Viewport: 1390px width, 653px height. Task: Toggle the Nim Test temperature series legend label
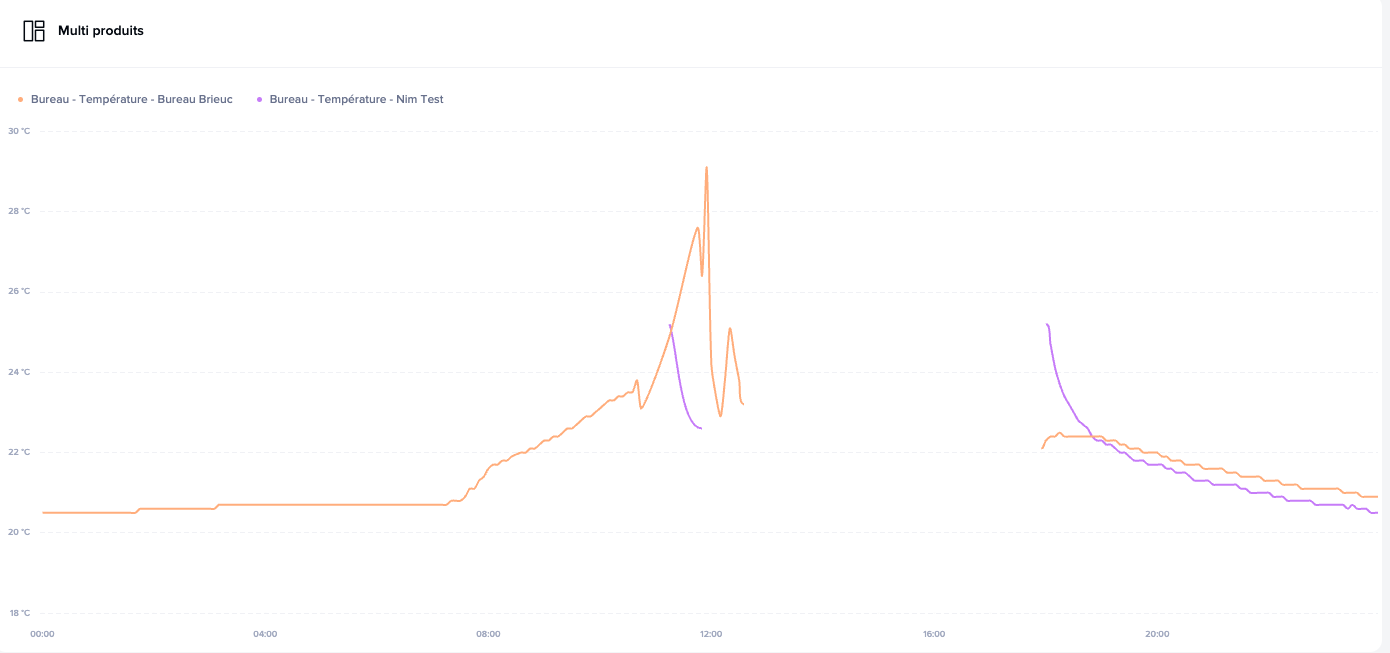coord(356,100)
